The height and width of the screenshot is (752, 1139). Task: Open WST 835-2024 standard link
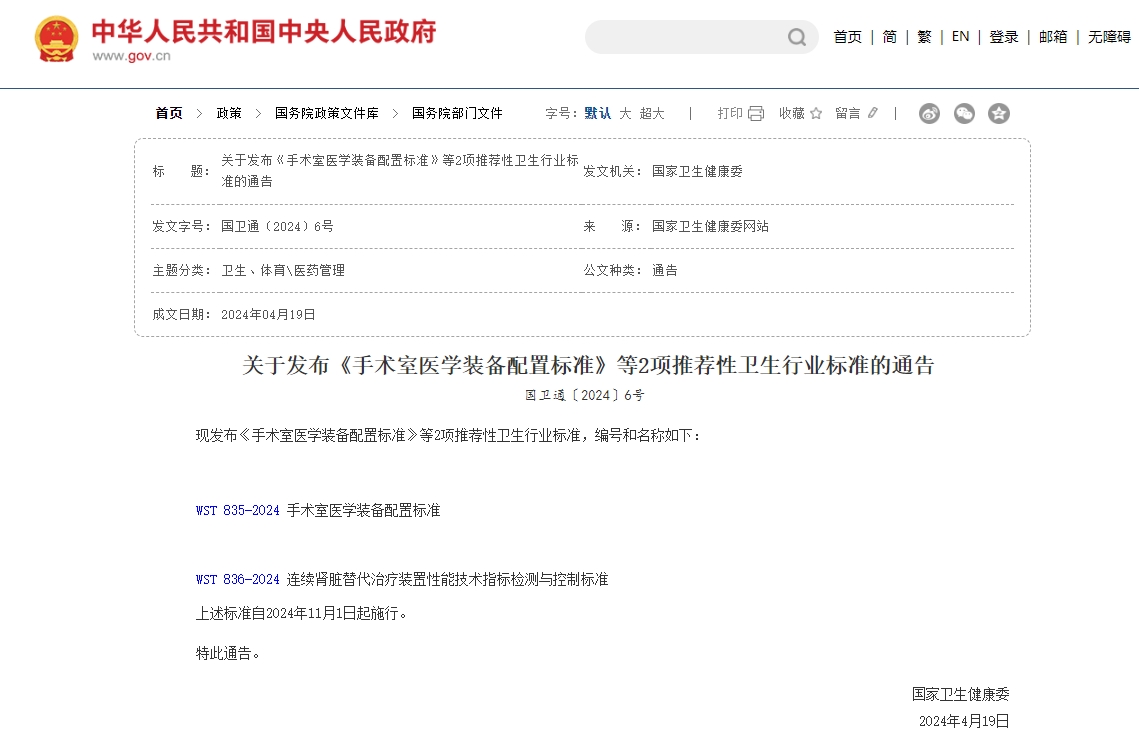[238, 511]
